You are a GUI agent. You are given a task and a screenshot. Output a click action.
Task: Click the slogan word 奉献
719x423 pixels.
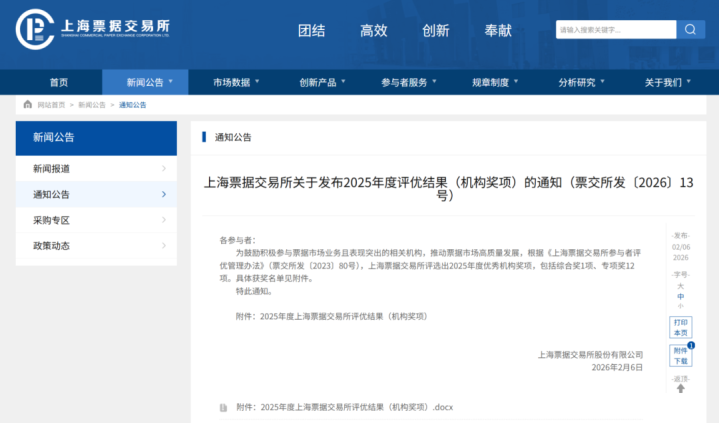[x=498, y=30]
